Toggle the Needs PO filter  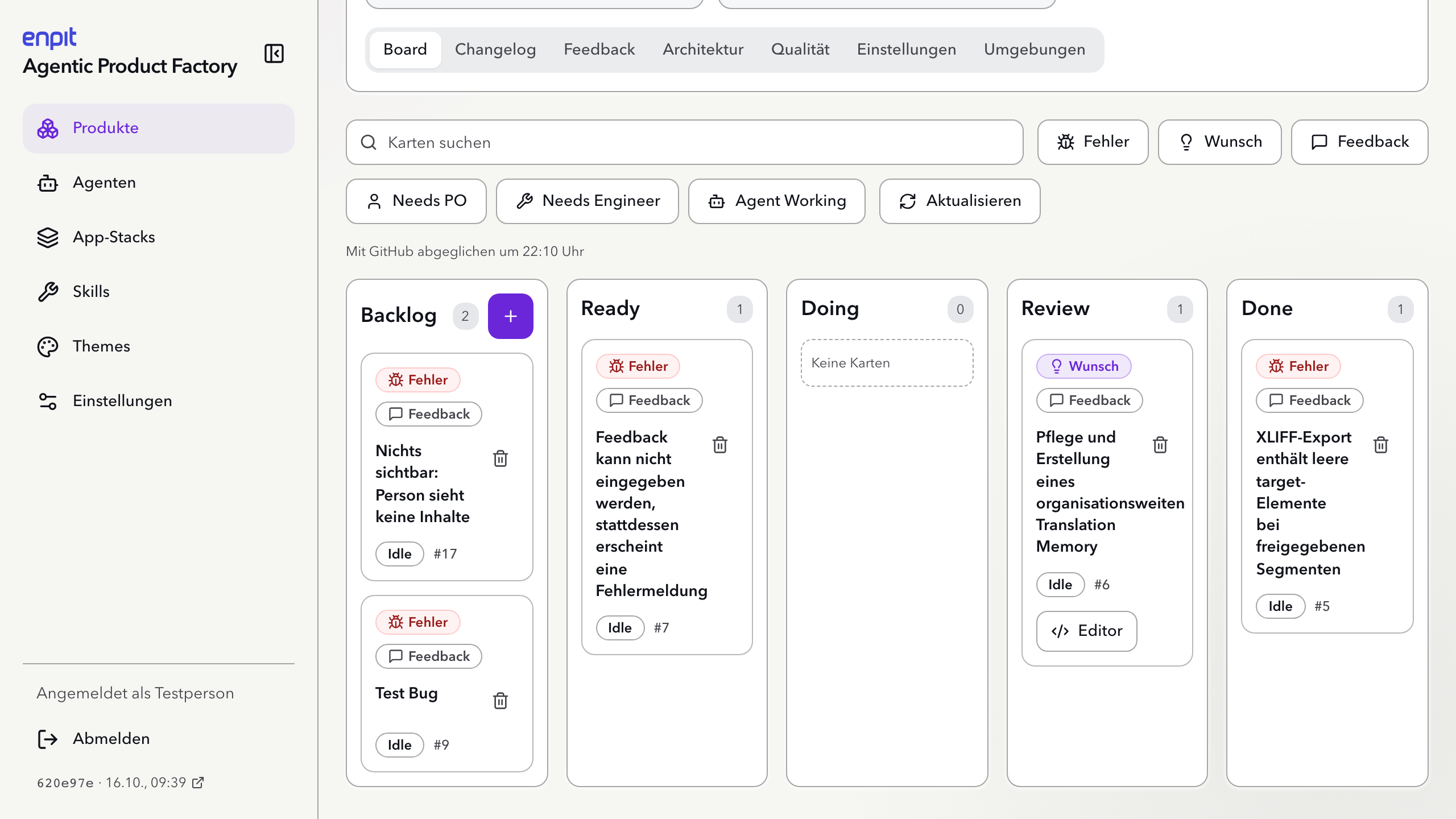[x=416, y=201]
